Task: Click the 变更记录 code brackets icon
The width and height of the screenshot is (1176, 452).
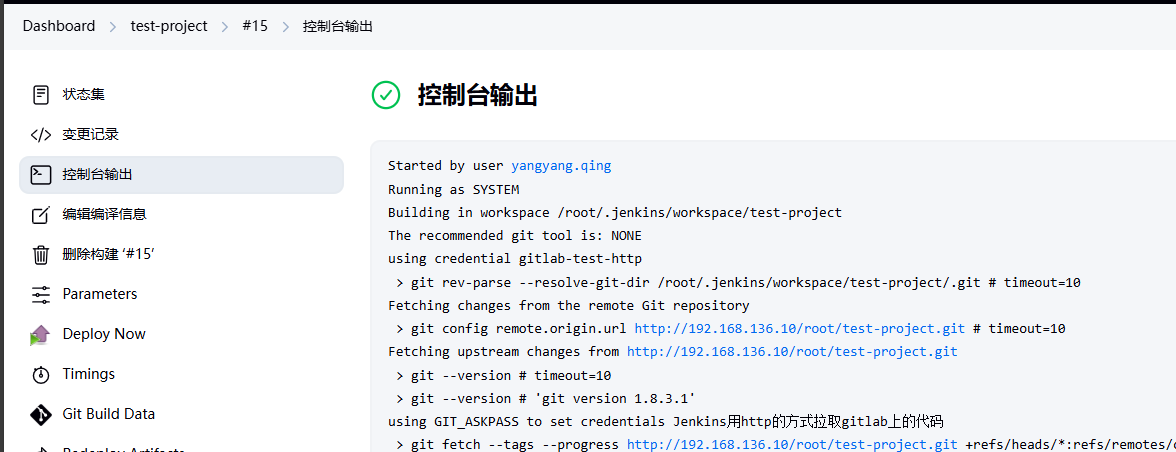Action: (x=40, y=135)
